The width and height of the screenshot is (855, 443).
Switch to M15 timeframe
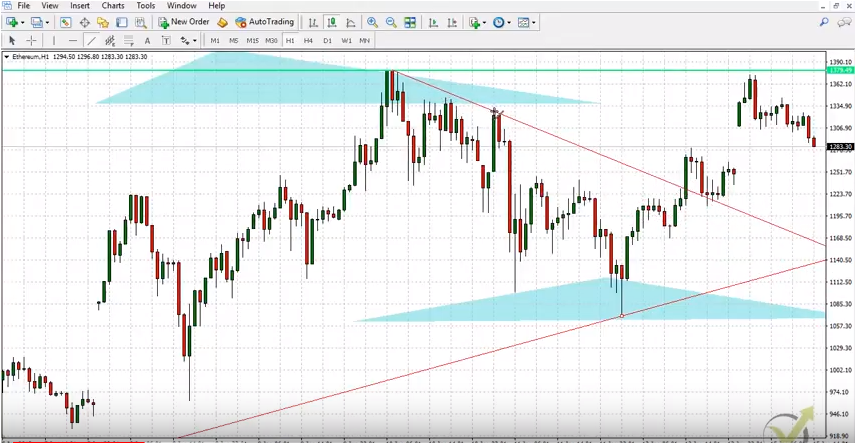coord(252,40)
